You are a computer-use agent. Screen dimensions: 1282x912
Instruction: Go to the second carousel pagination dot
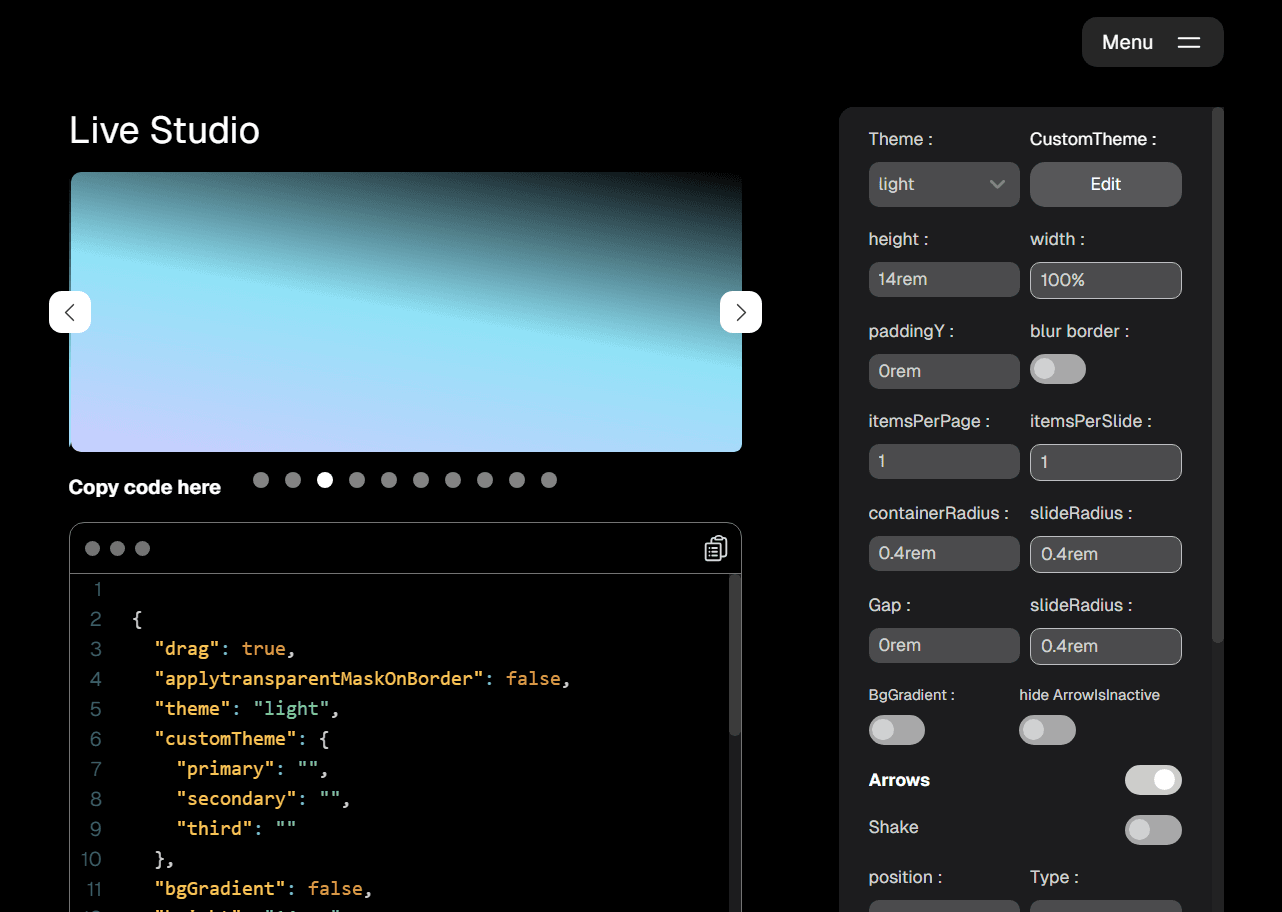293,480
